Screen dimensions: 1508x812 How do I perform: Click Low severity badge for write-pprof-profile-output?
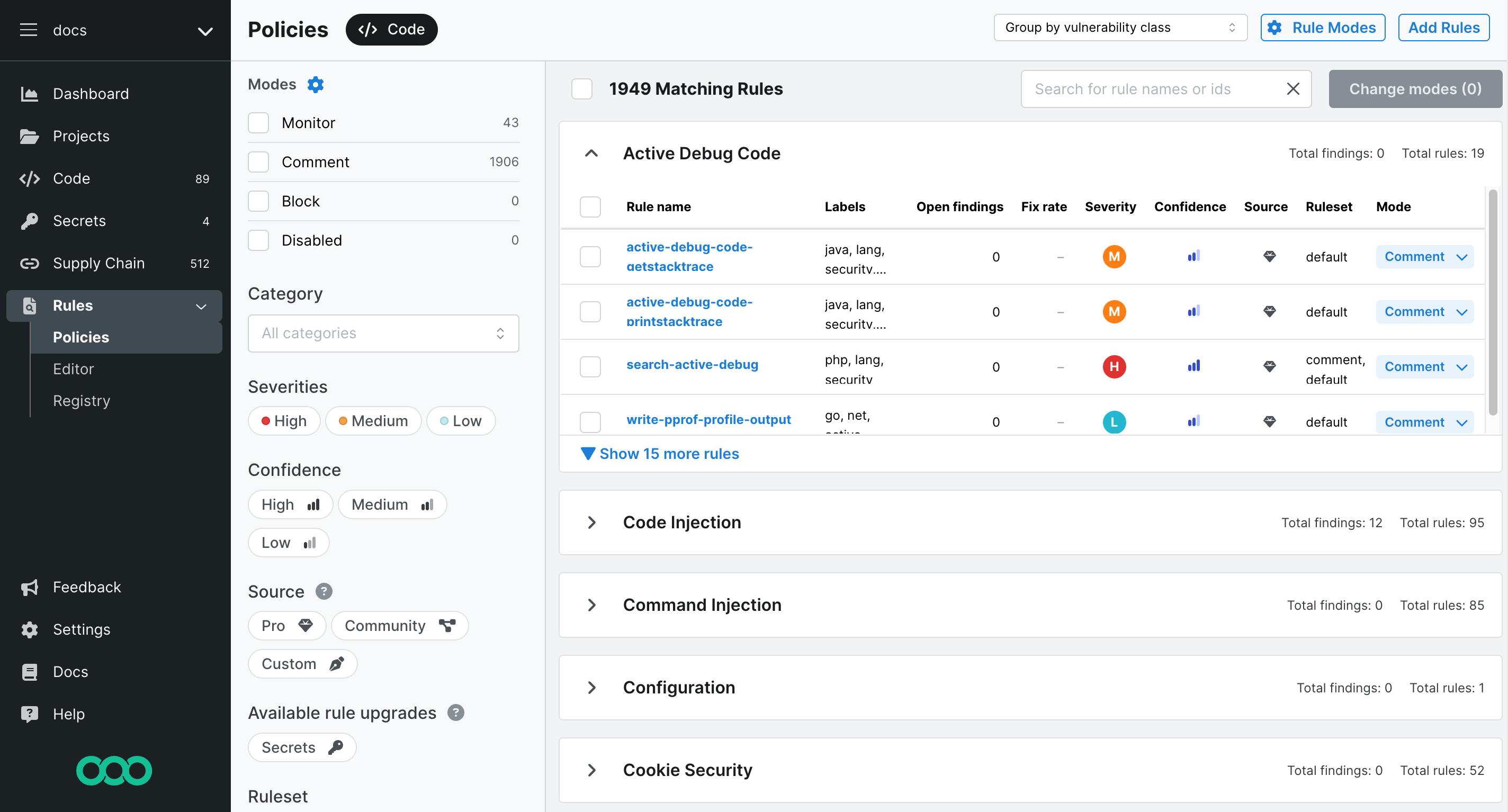tap(1114, 421)
